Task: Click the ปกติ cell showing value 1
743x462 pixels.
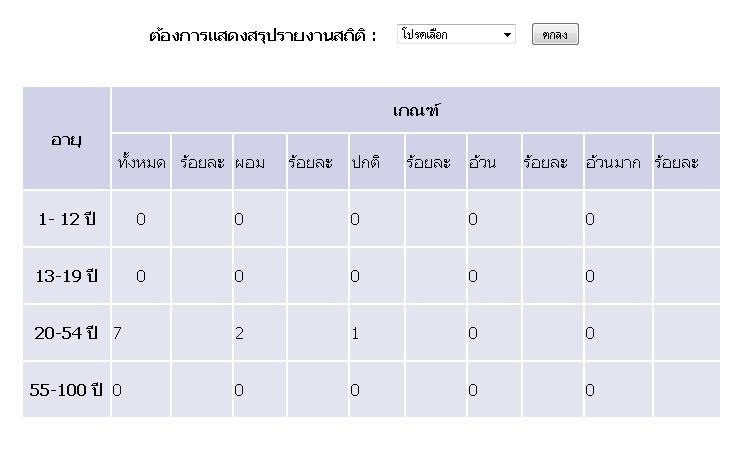Action: (355, 334)
